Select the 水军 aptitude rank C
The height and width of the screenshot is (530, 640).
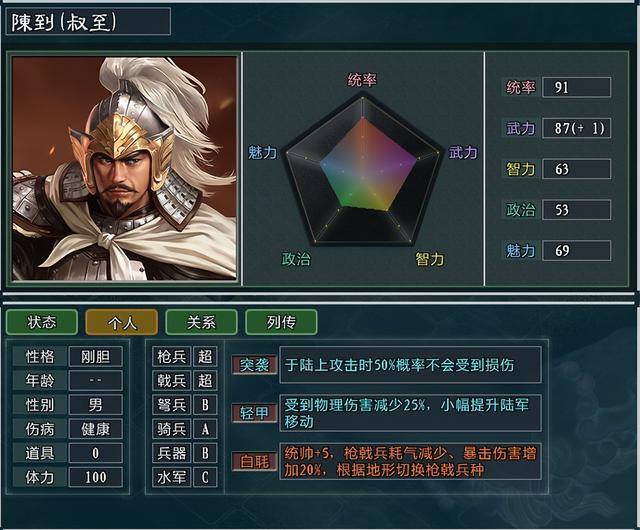[x=205, y=477]
